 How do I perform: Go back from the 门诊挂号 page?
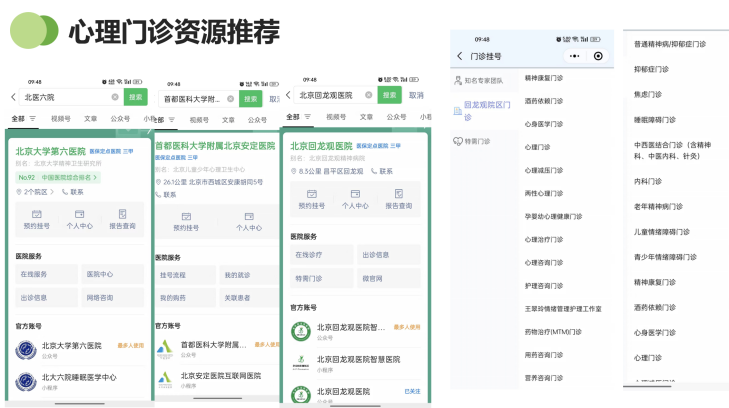(x=459, y=57)
